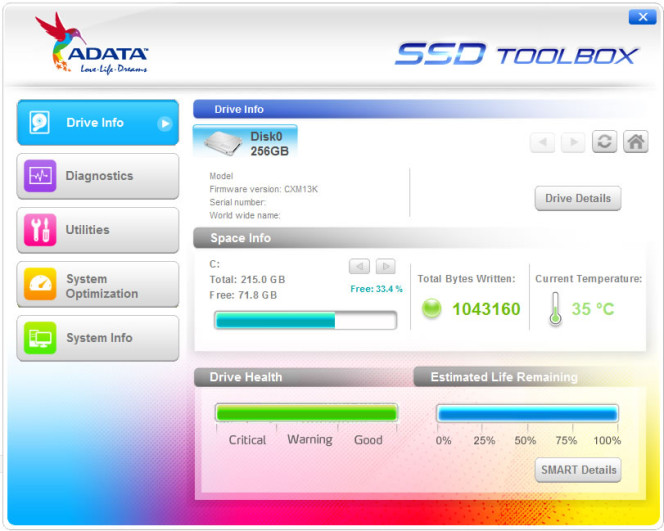Viewport: 664px width, 531px height.
Task: Close the SSD Toolbox window
Action: pos(643,17)
